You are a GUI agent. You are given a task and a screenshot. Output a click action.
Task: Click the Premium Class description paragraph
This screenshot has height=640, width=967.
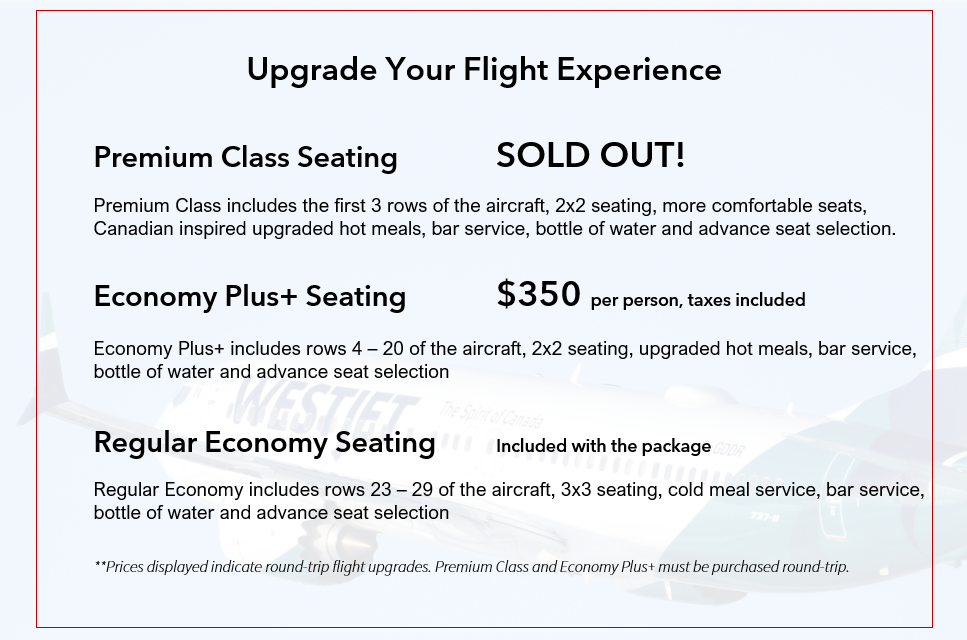(x=495, y=217)
